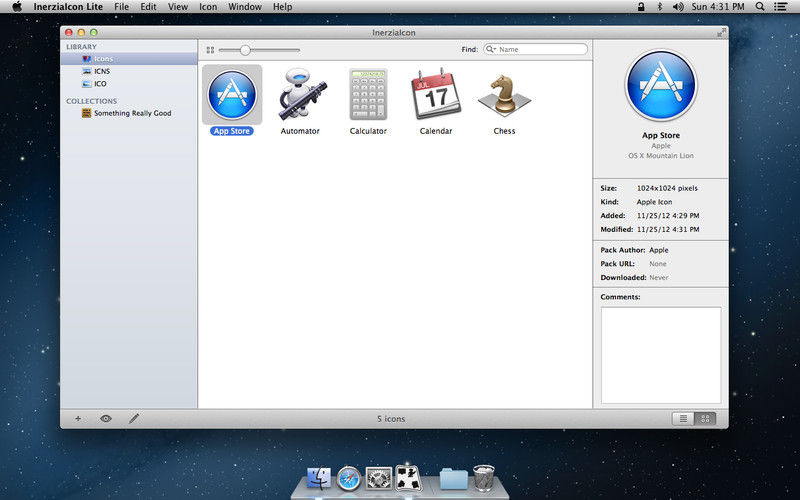800x500 pixels.
Task: Click the plus add button in the bottom bar
Action: point(78,418)
